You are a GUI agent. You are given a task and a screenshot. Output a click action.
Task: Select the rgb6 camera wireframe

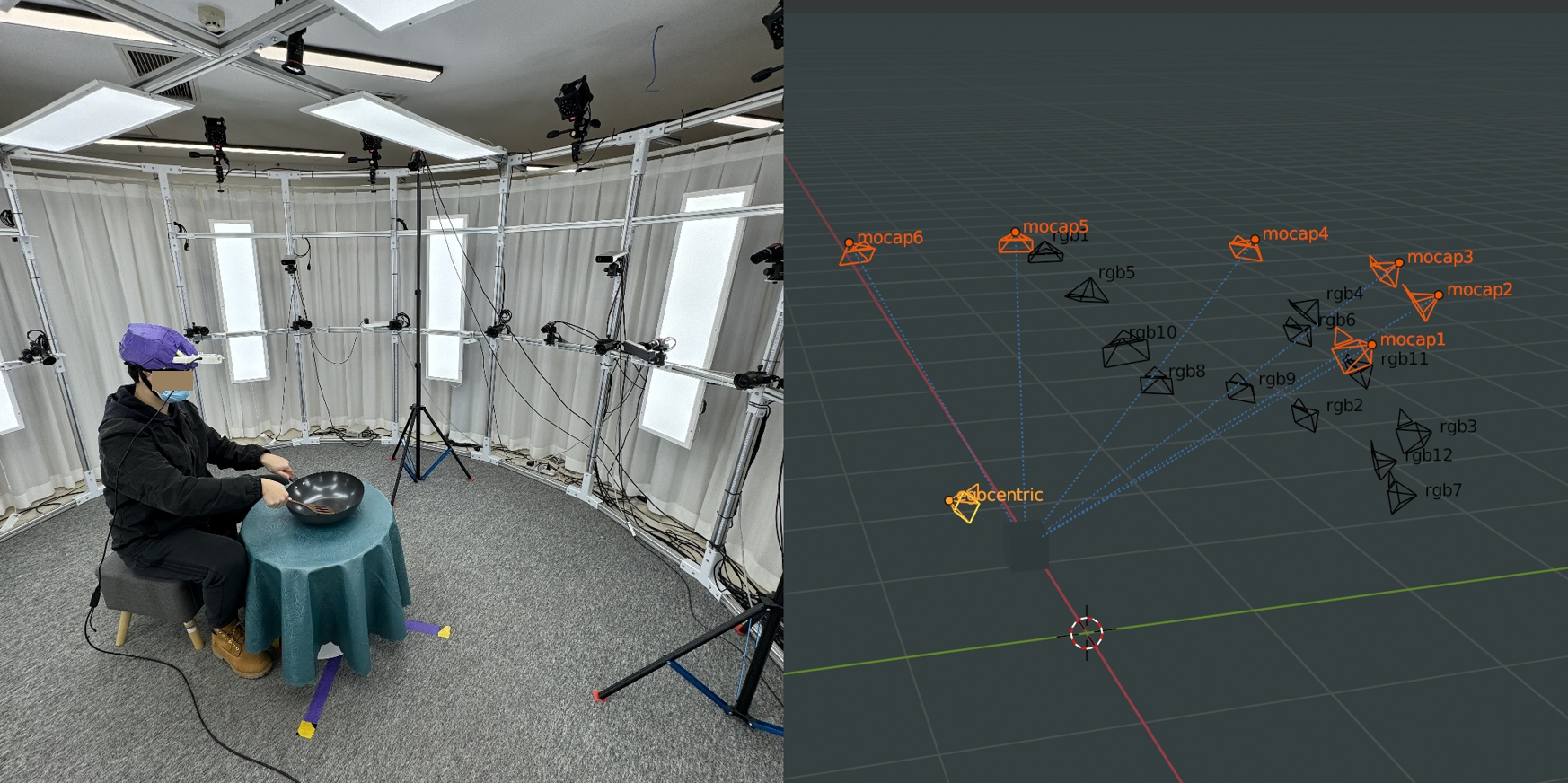[1298, 331]
